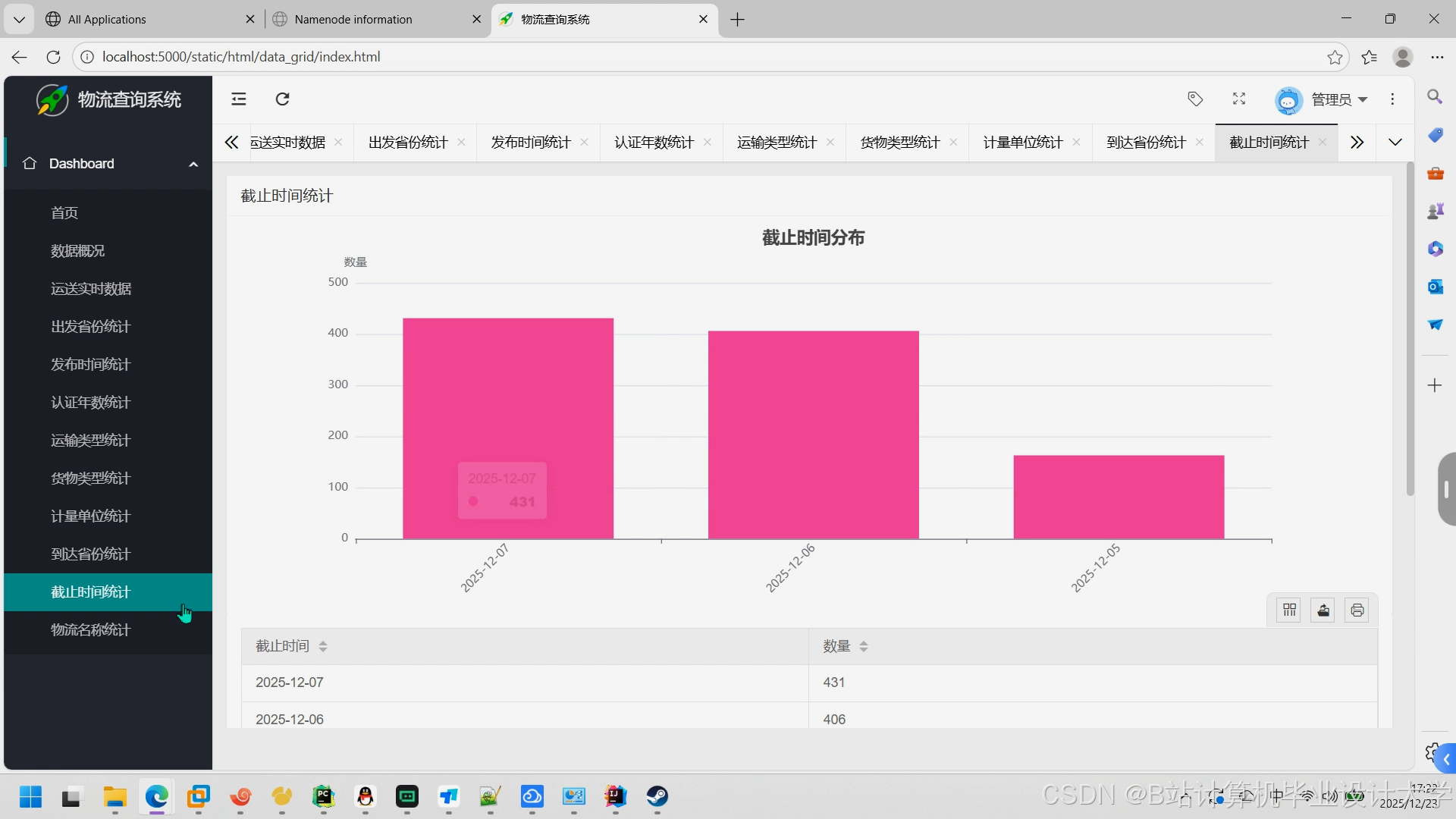Click the 2025-12-05 pink bar
Screen dimensions: 1456x819
pos(1119,497)
